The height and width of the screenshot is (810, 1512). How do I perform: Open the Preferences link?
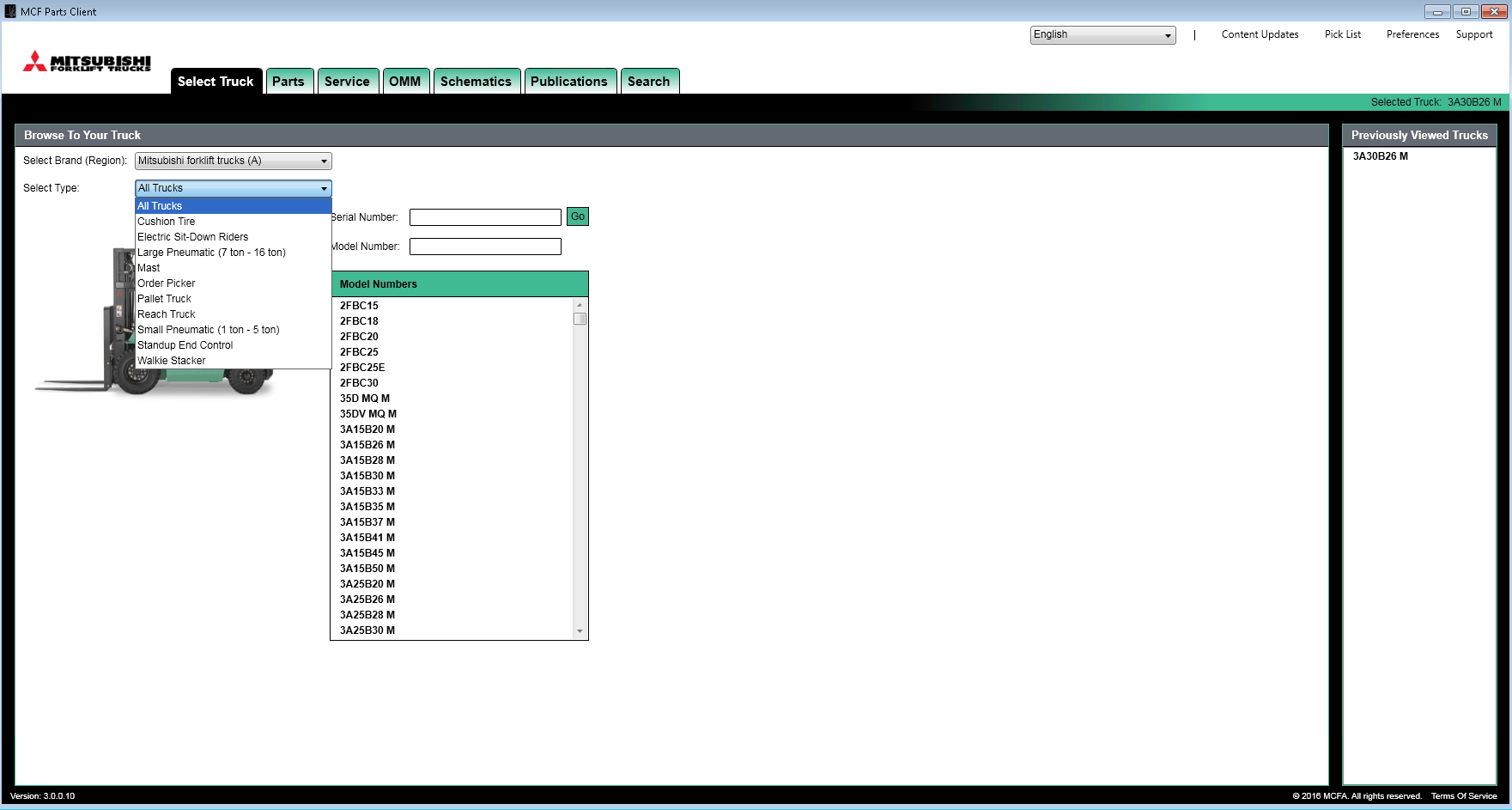point(1412,35)
